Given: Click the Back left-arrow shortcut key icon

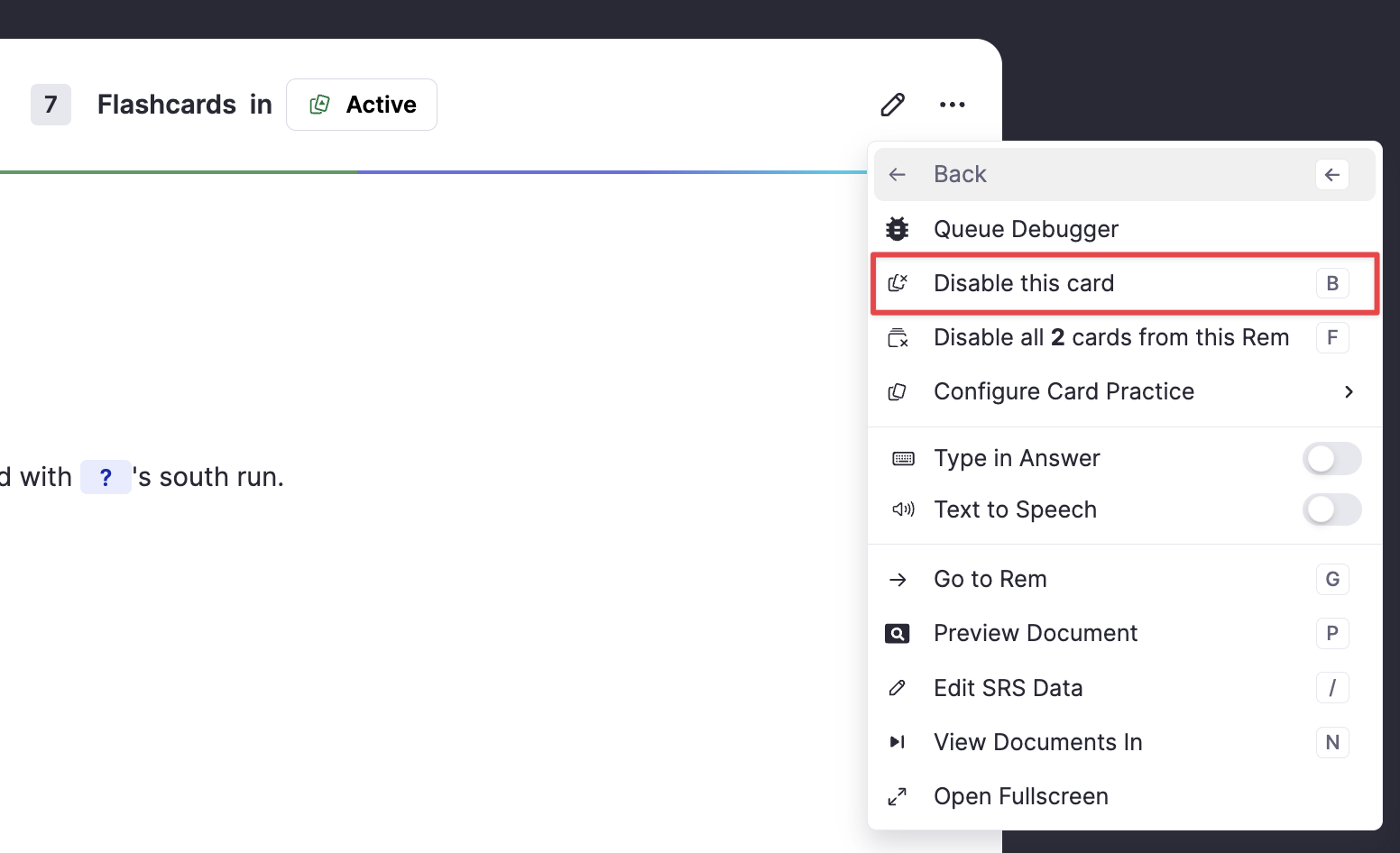Looking at the screenshot, I should tap(1331, 175).
